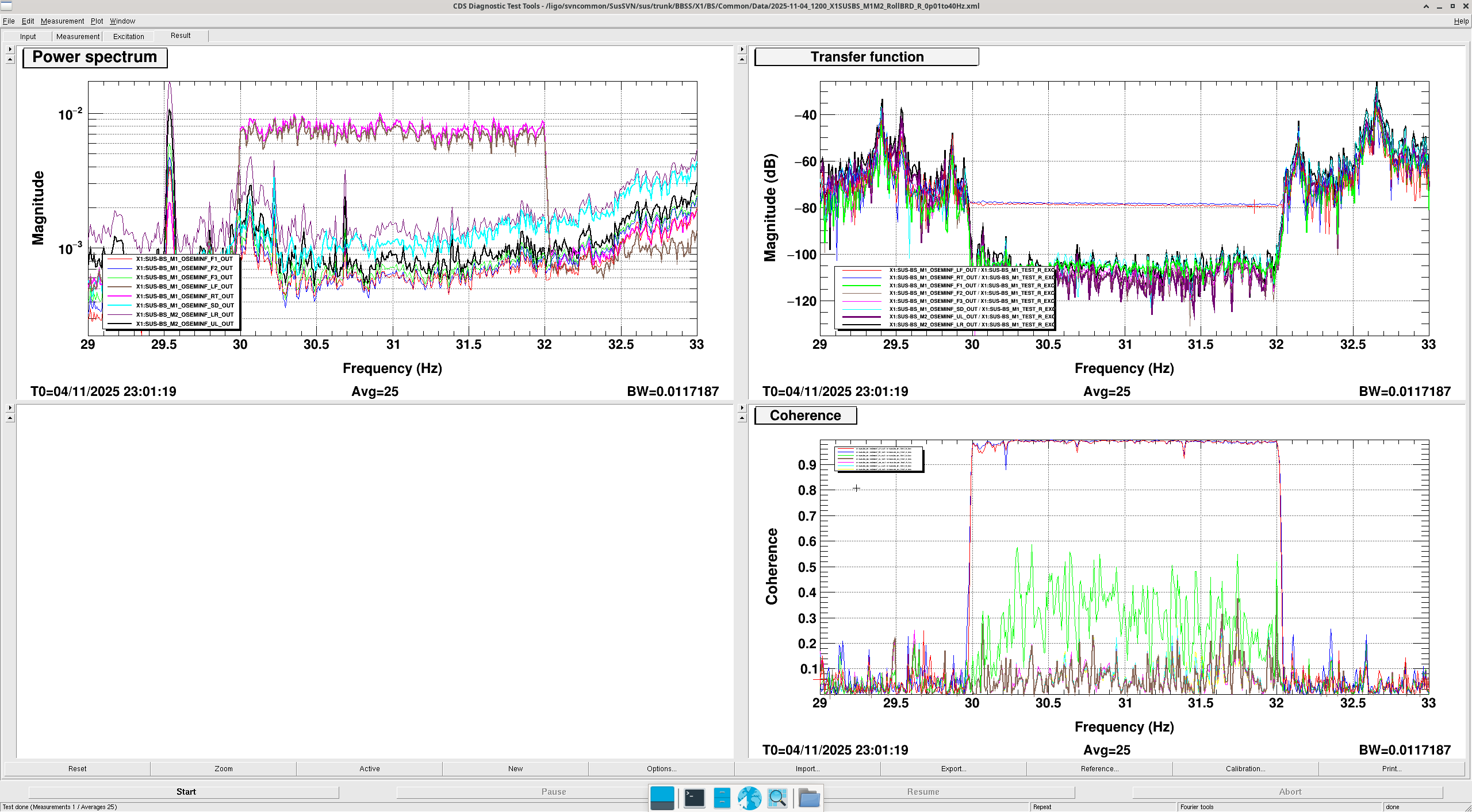
Task: Switch to the Input tab
Action: [28, 36]
